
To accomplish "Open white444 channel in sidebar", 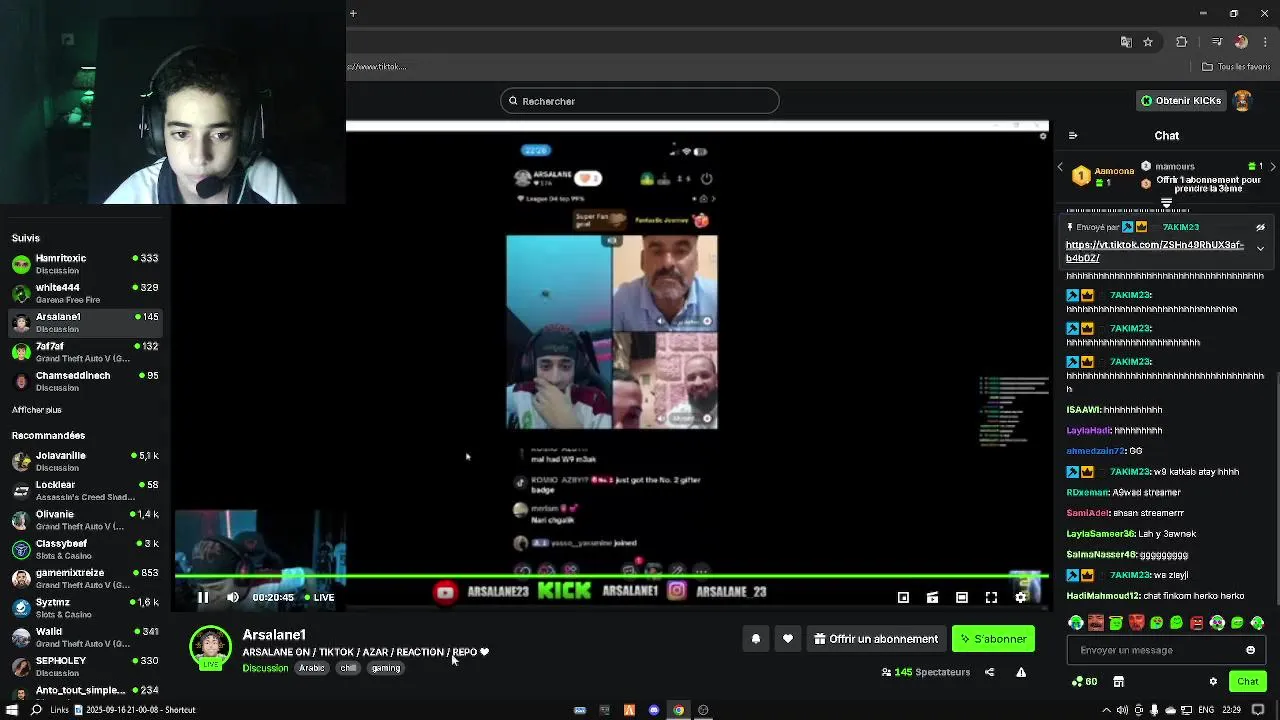I will click(86, 293).
